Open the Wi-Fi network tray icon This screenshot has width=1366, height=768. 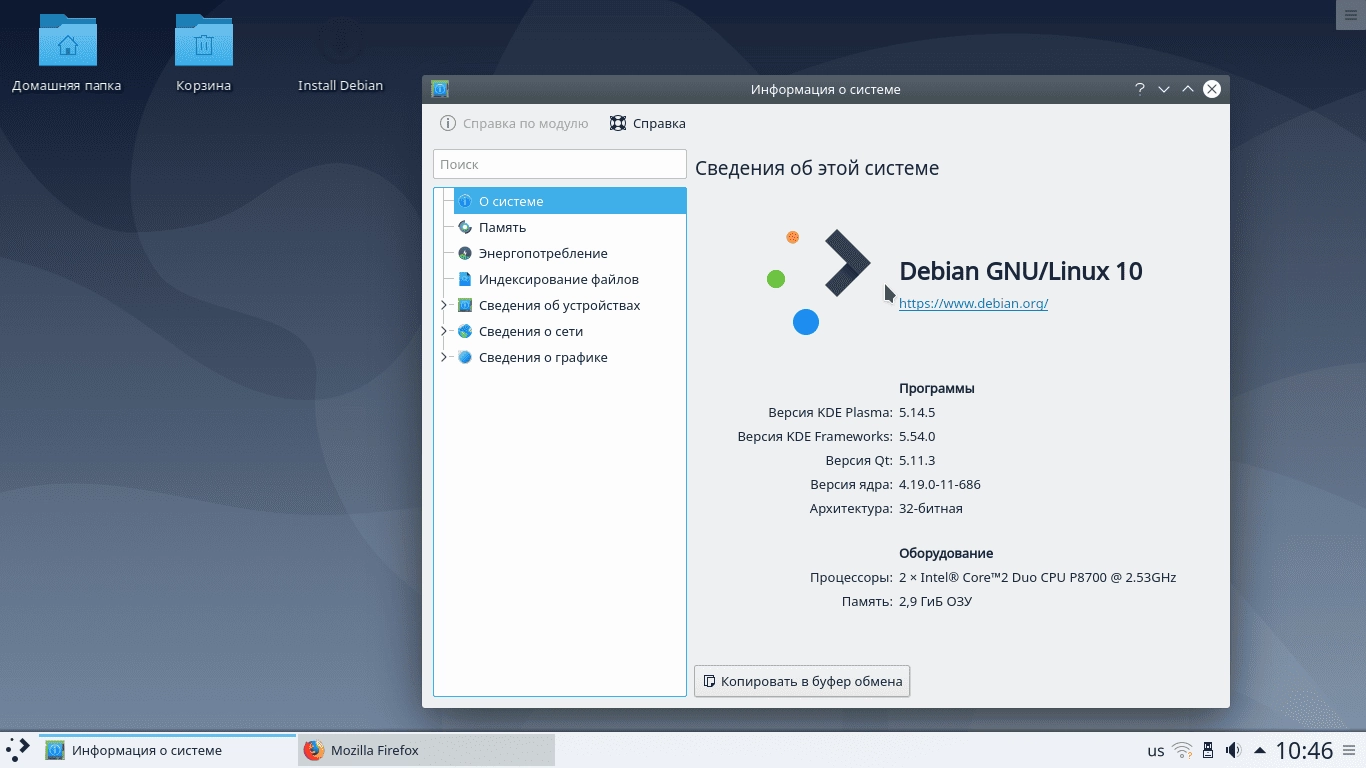tap(1182, 750)
